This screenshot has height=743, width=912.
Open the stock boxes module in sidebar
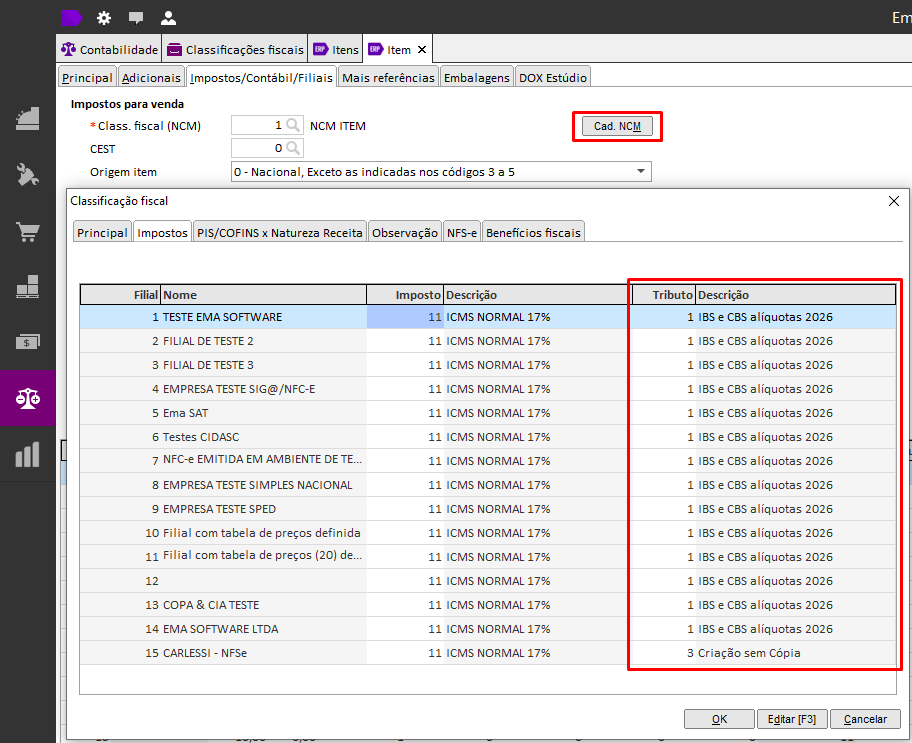(x=28, y=288)
